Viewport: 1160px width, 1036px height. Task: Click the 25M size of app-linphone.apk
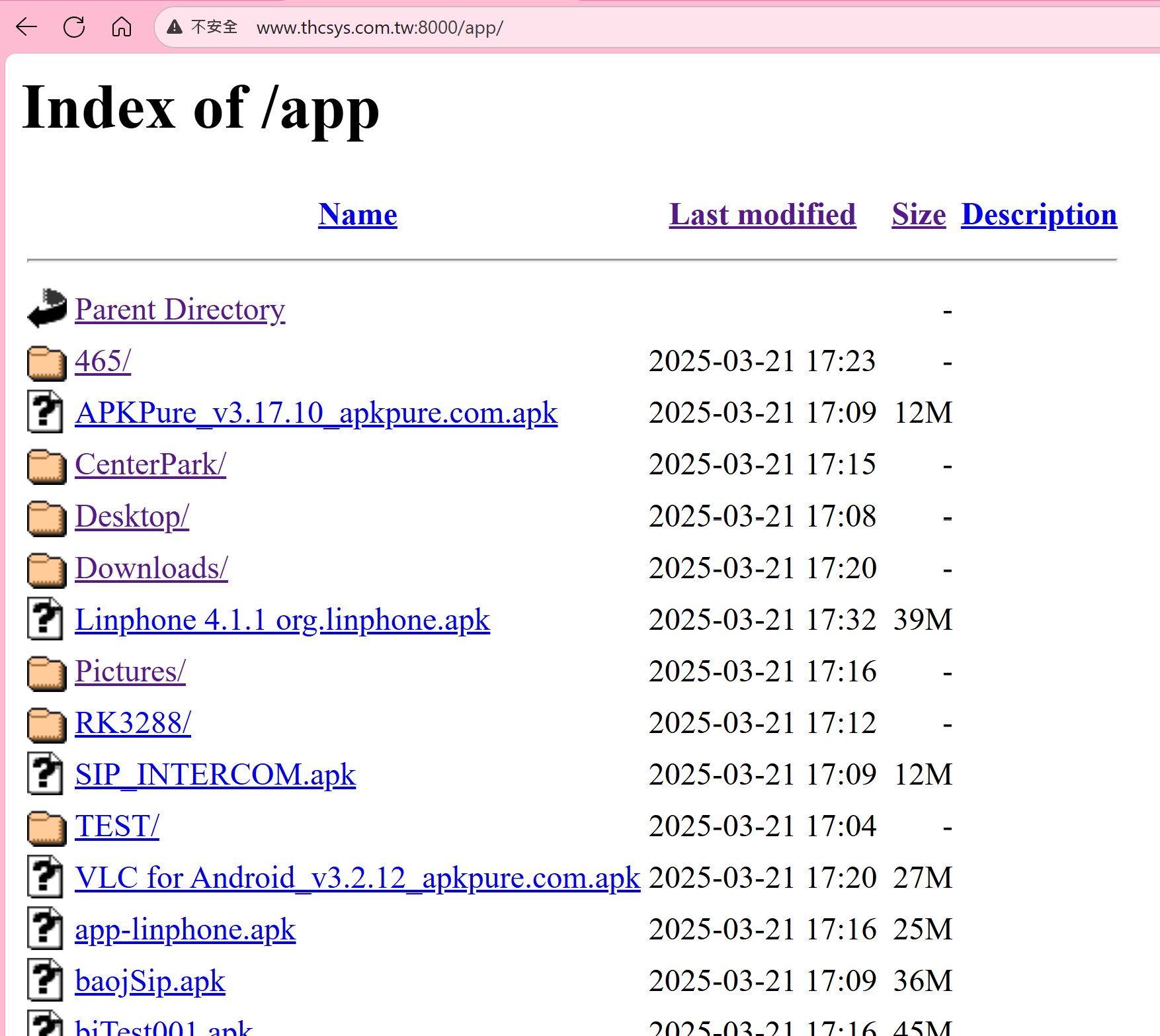coord(923,929)
